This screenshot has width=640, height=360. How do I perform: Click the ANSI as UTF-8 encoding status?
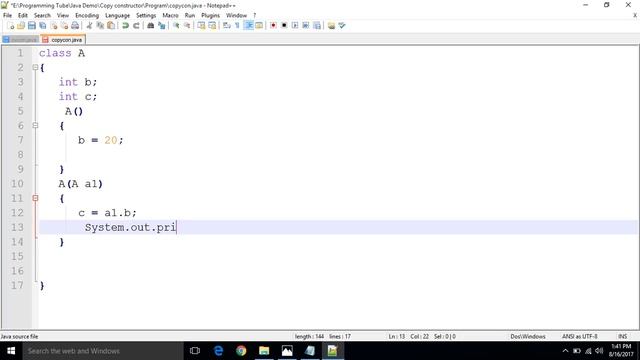pyautogui.click(x=580, y=336)
